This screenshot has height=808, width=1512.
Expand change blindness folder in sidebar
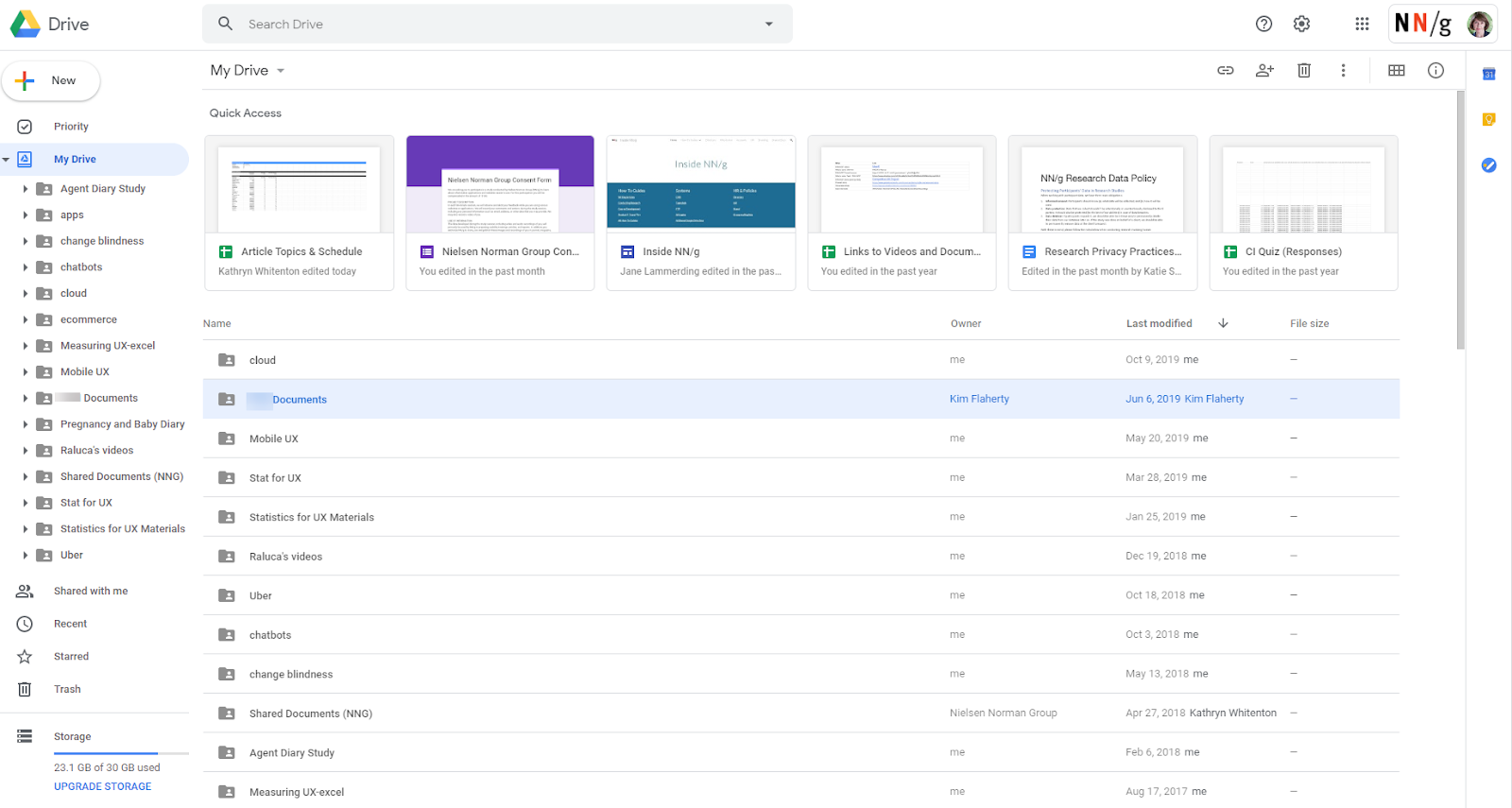pyautogui.click(x=25, y=241)
